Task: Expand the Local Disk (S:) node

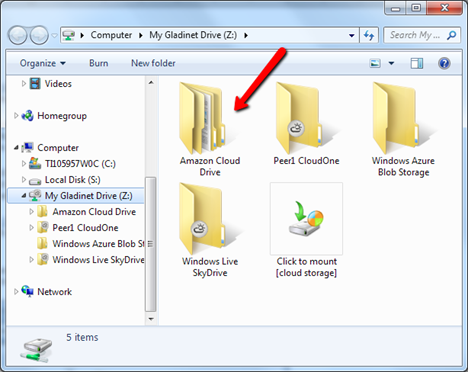Action: (24, 179)
